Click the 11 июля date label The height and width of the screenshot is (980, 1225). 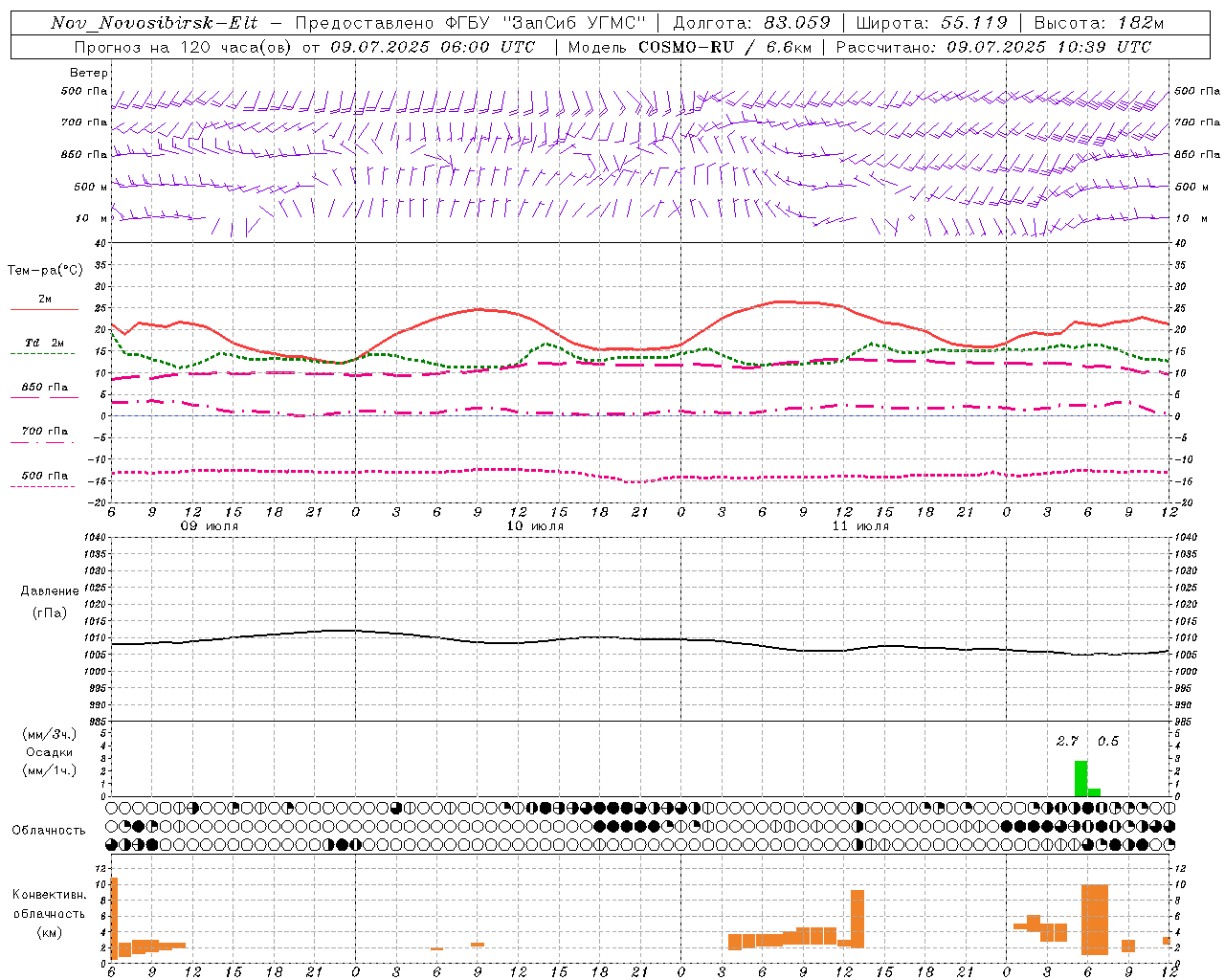tap(860, 526)
